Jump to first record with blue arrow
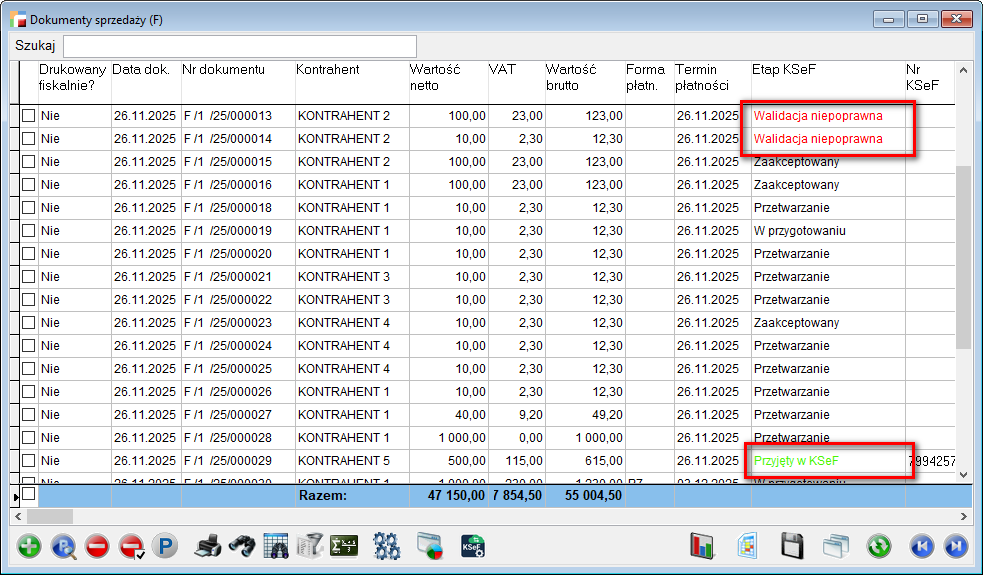 [921, 546]
